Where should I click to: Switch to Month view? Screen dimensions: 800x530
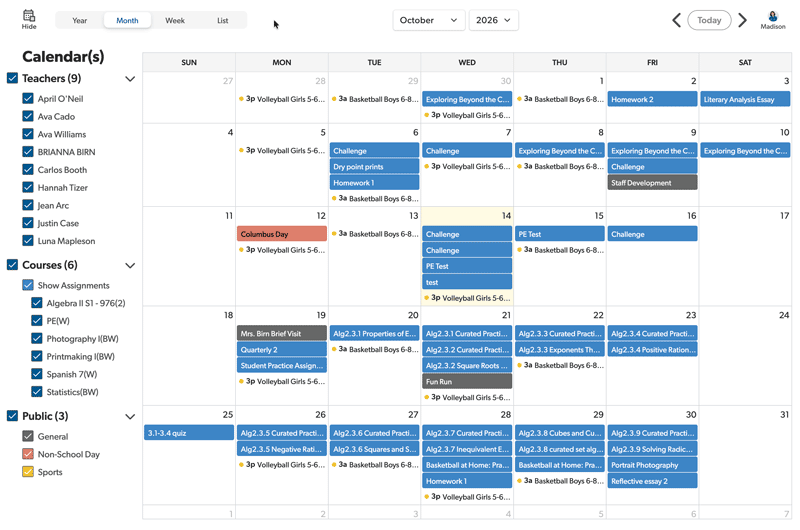point(127,20)
